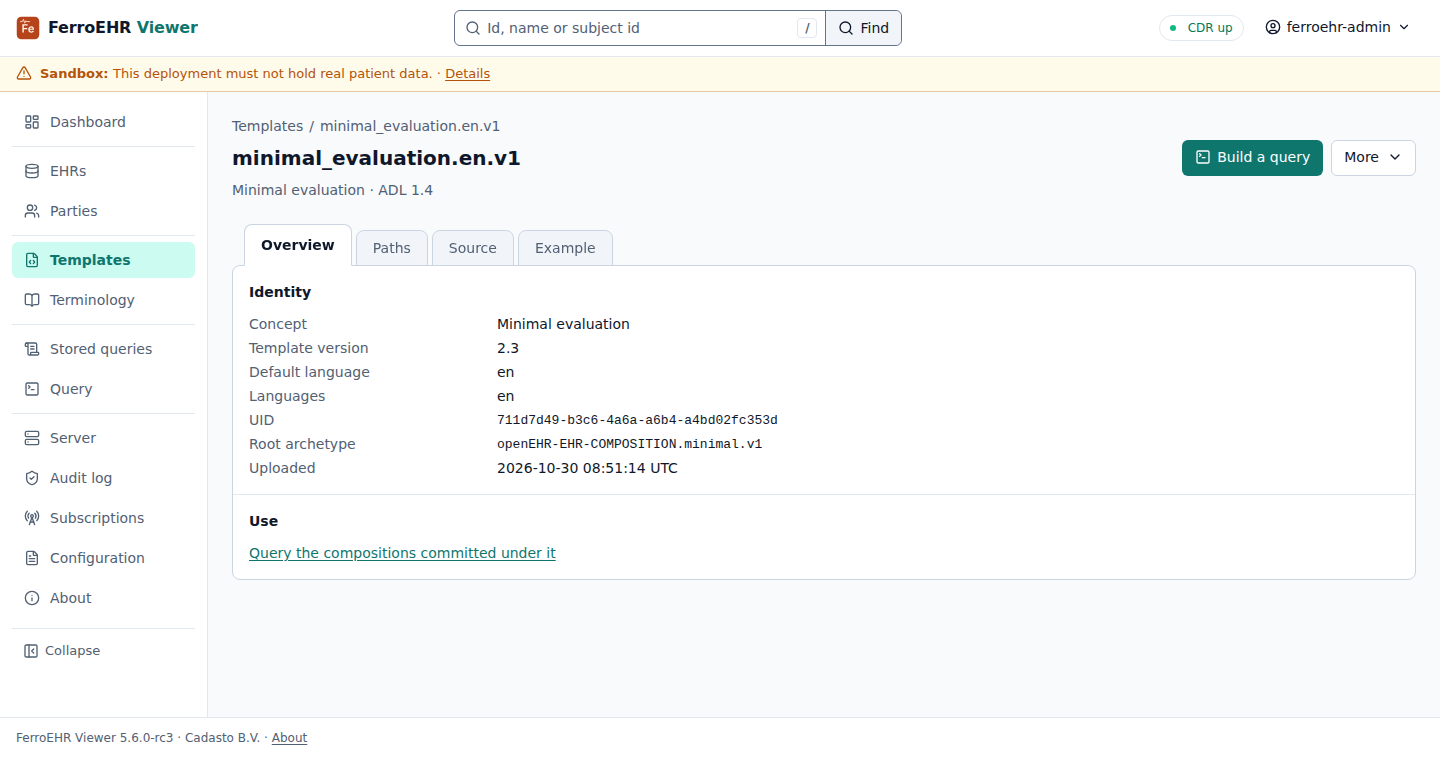Click the Configuration document icon
The height and width of the screenshot is (757, 1440).
(32, 558)
